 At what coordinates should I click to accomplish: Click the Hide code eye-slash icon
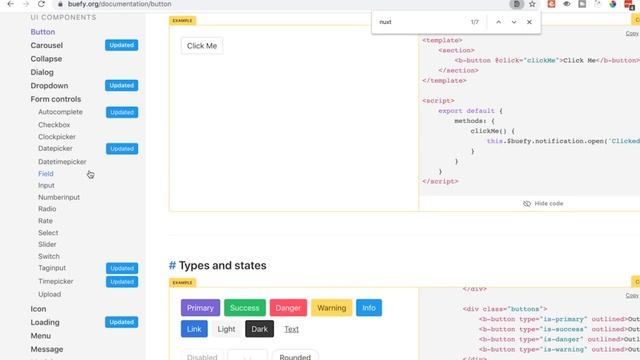coord(527,203)
